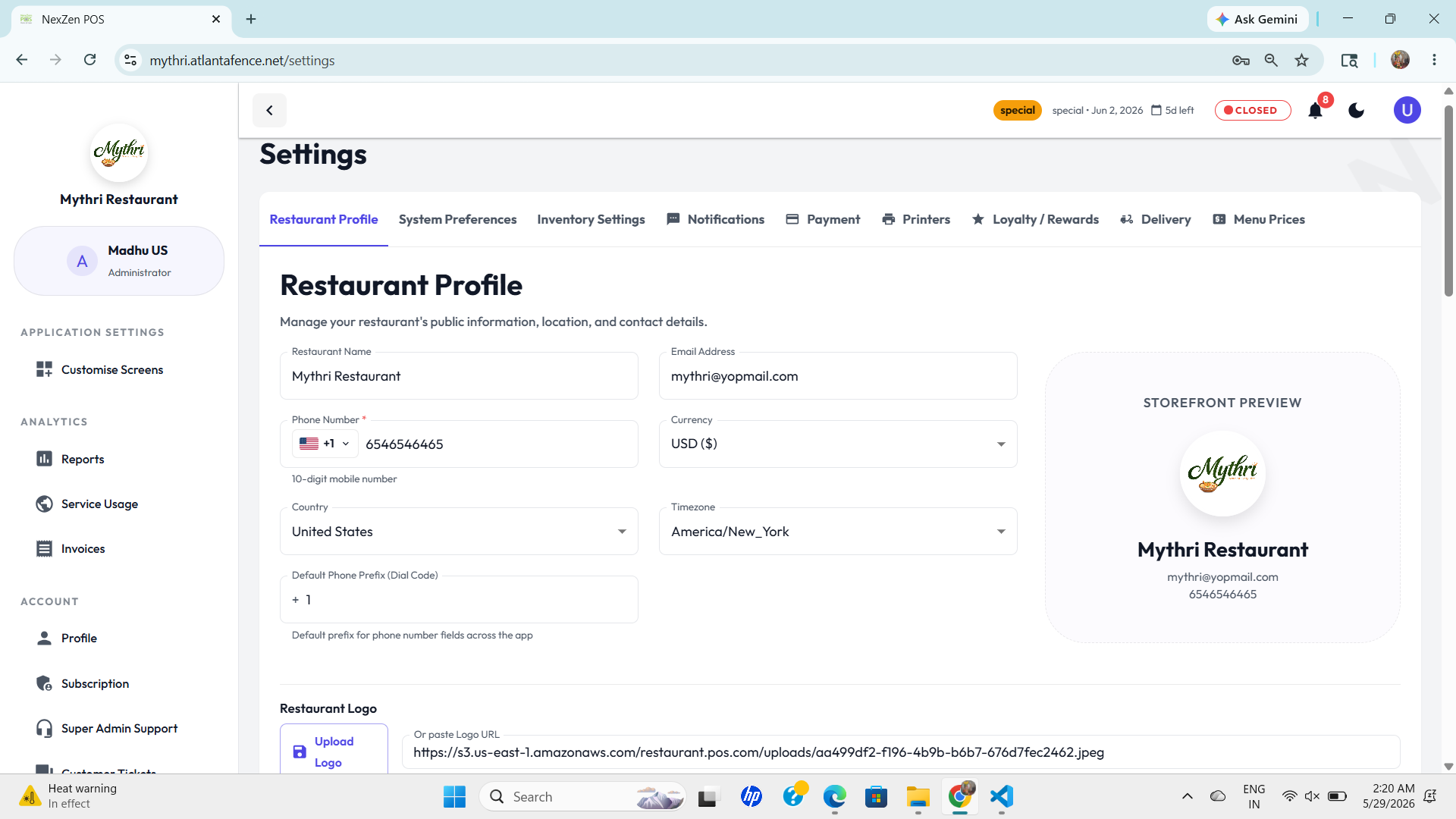This screenshot has height=819, width=1456.
Task: Click the taskbar Search box
Action: pyautogui.click(x=582, y=797)
